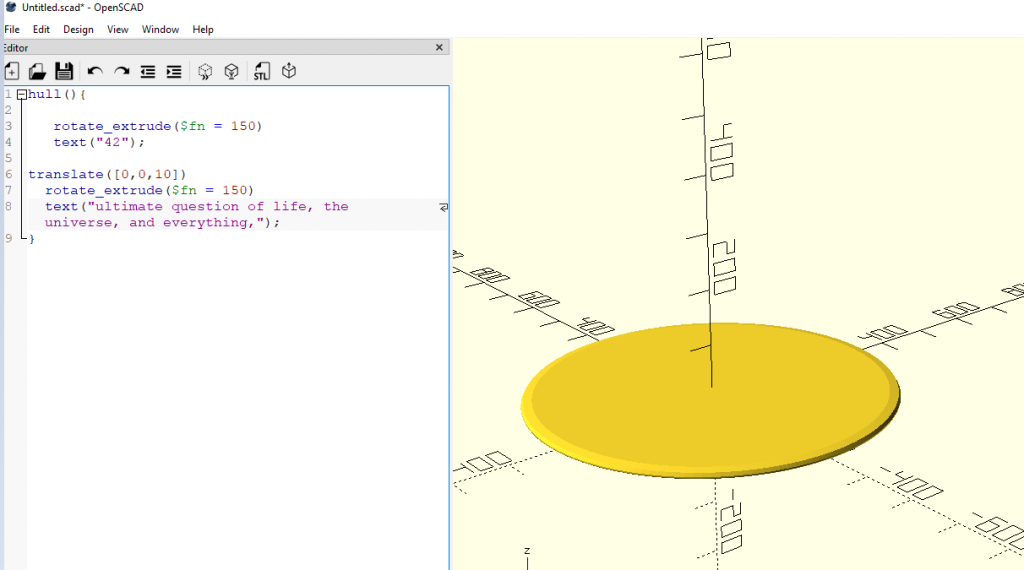Open the Window menu
The width and height of the screenshot is (1024, 570).
160,29
